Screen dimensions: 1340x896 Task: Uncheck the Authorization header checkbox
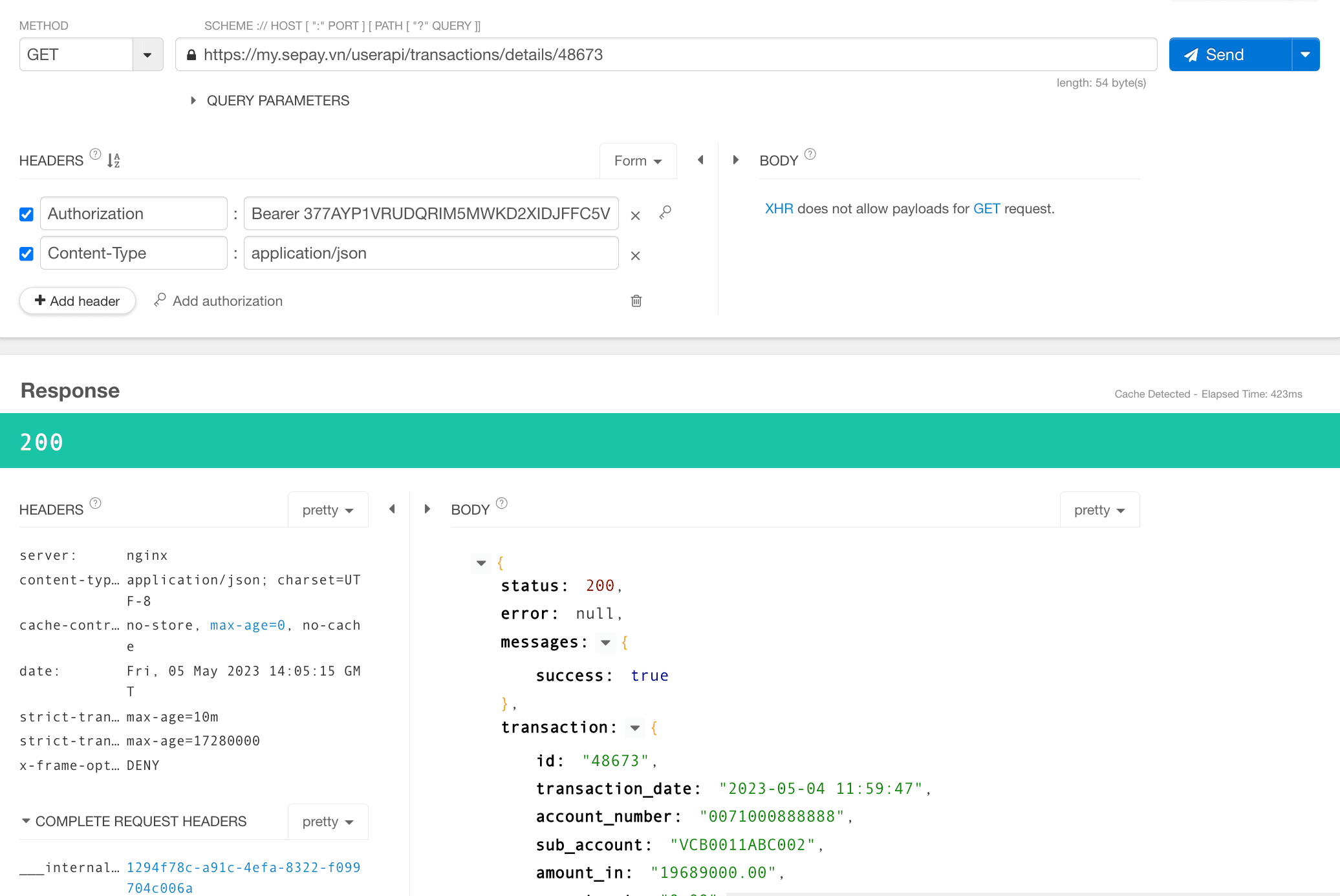26,214
